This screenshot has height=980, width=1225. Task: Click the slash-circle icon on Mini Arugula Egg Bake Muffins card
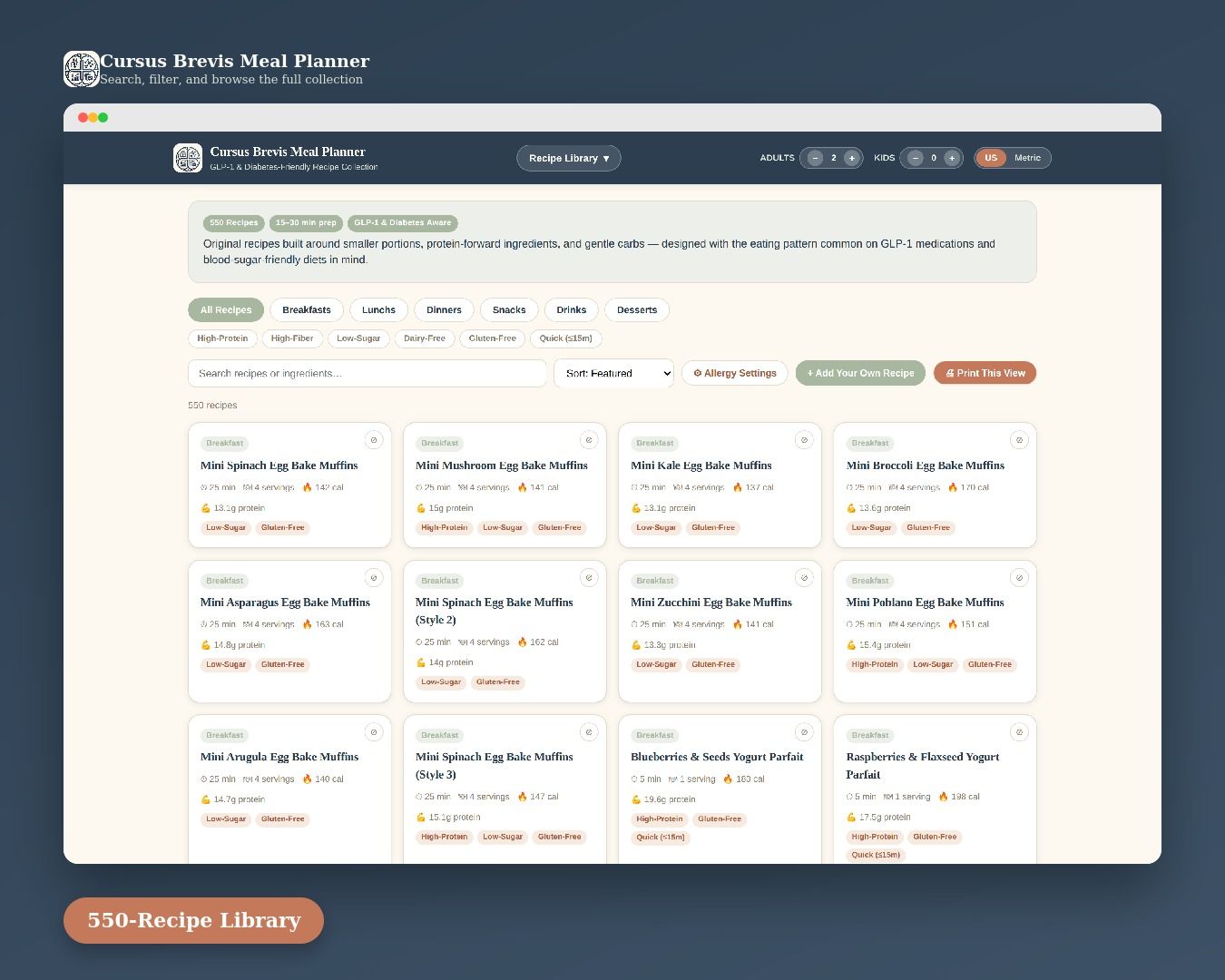[374, 732]
